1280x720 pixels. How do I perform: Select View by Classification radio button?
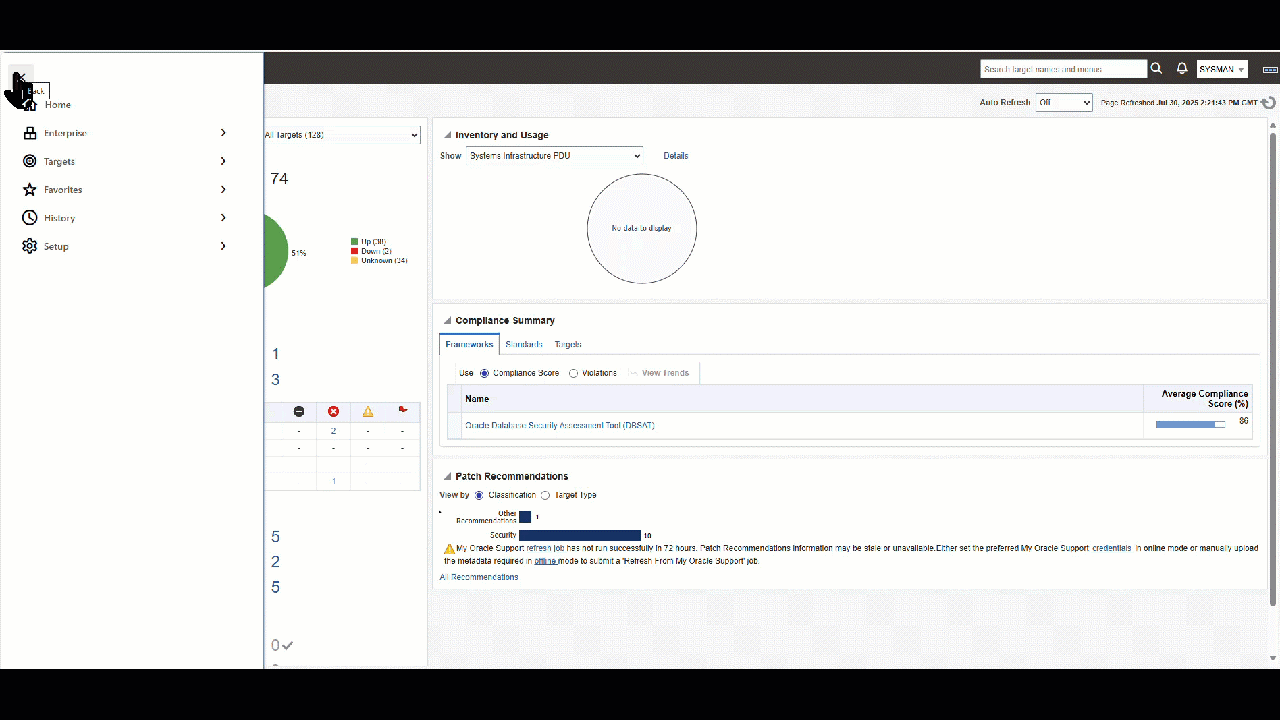pyautogui.click(x=479, y=495)
